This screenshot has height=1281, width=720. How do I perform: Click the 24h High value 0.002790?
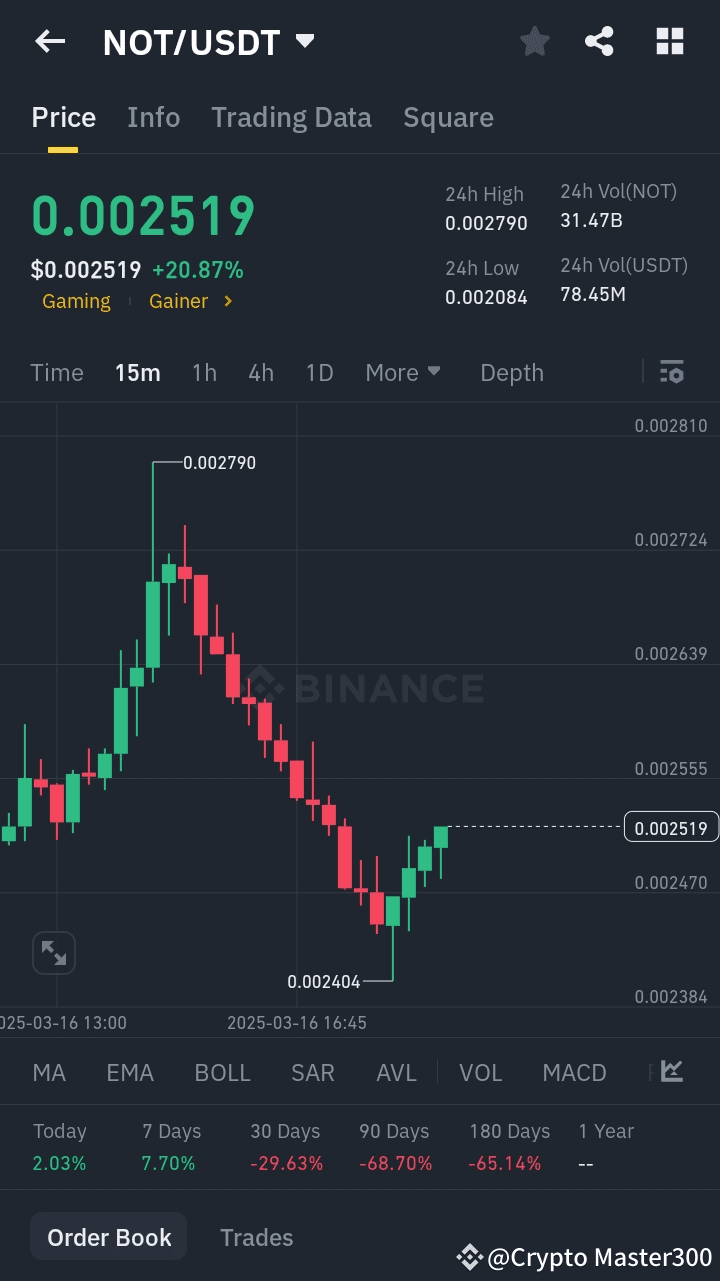pyautogui.click(x=486, y=223)
